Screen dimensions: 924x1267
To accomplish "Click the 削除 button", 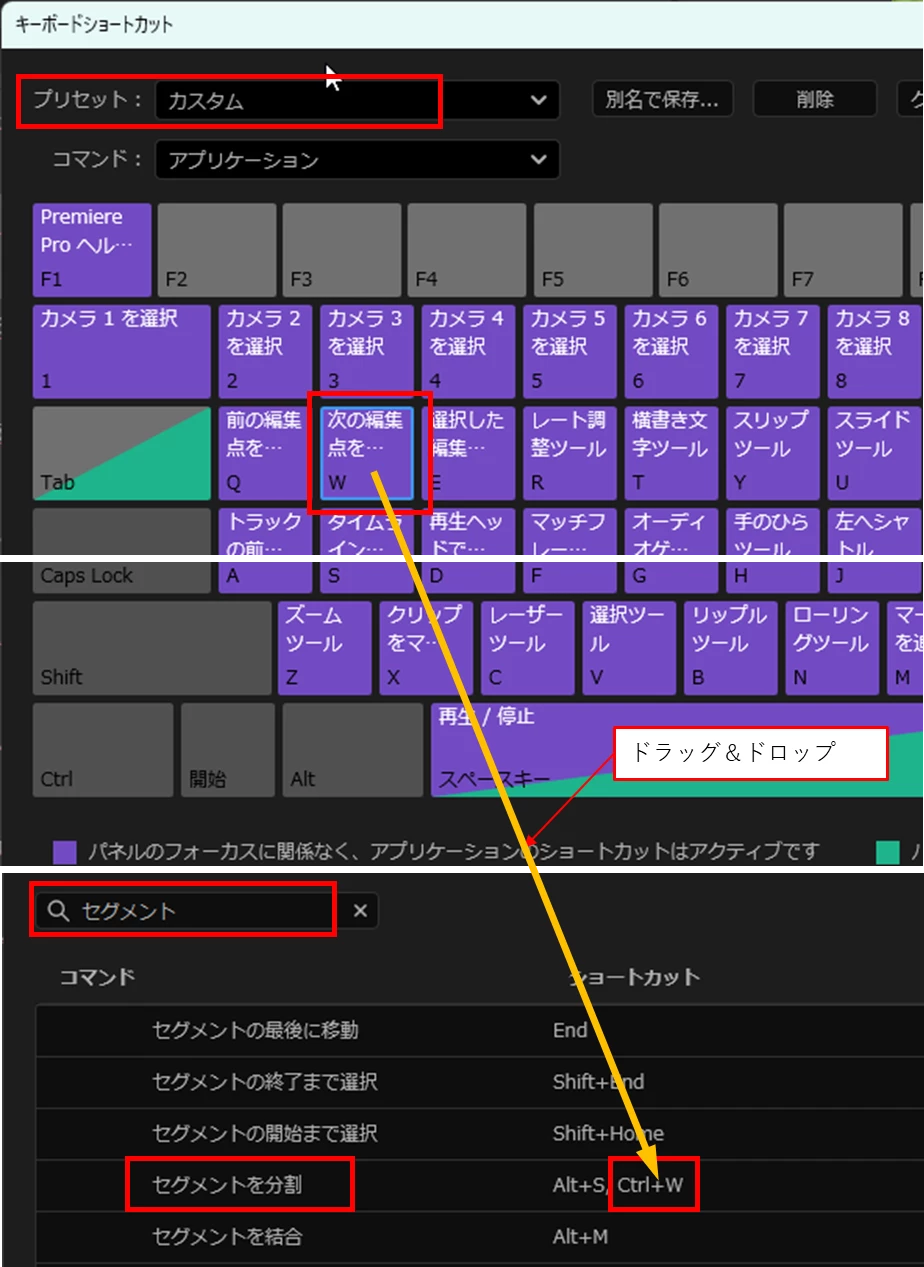I will 815,99.
